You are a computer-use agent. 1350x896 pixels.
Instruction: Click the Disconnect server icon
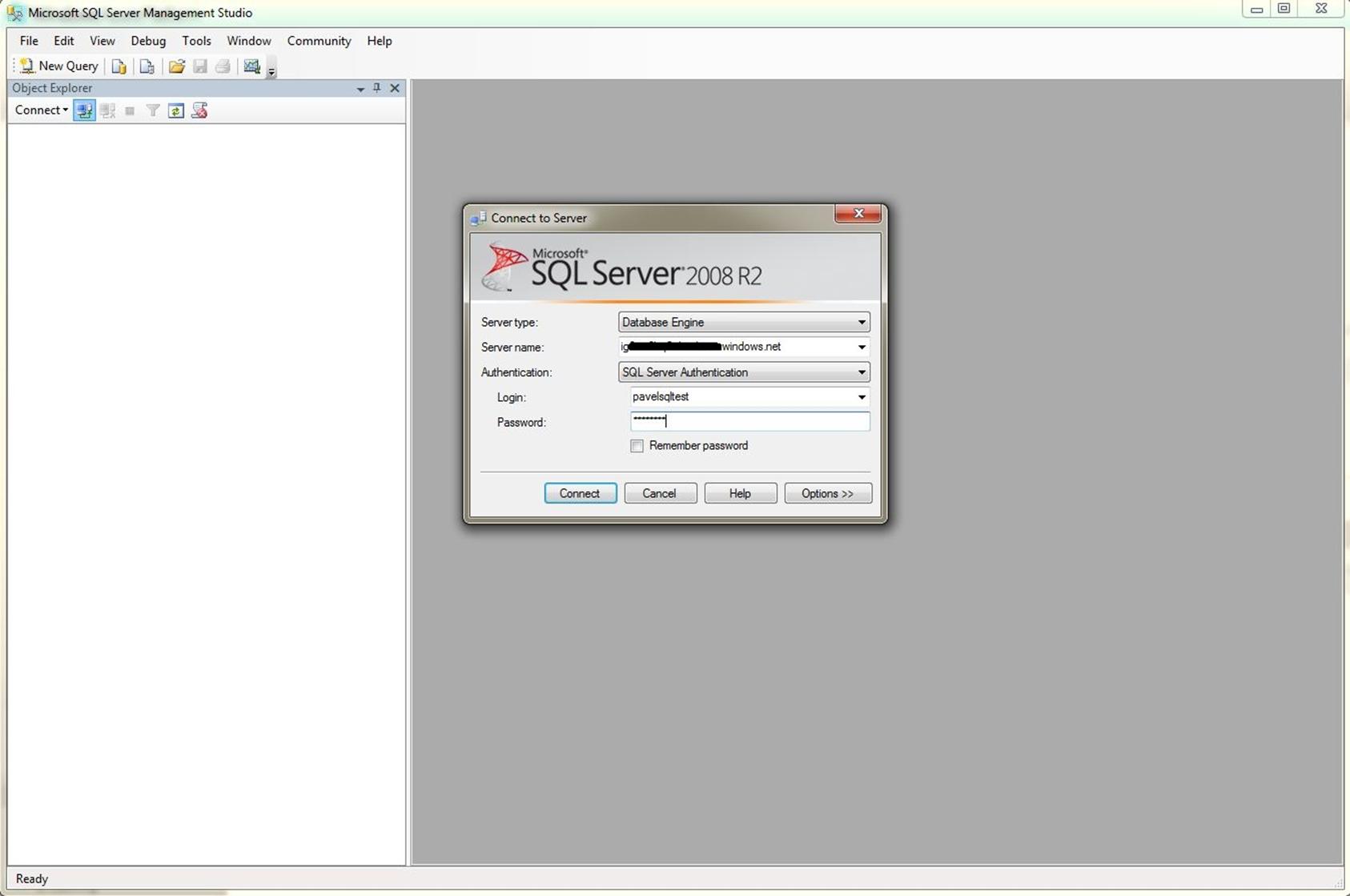point(107,110)
